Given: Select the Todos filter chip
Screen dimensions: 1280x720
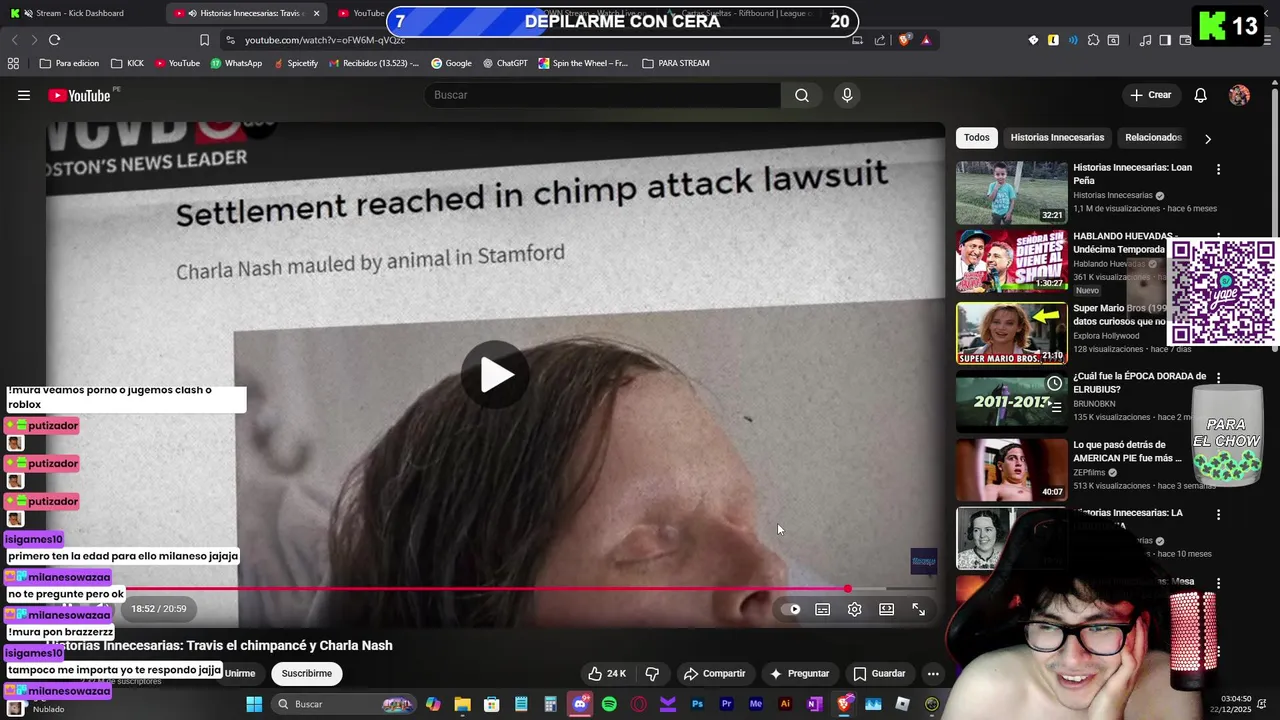Looking at the screenshot, I should (x=976, y=138).
